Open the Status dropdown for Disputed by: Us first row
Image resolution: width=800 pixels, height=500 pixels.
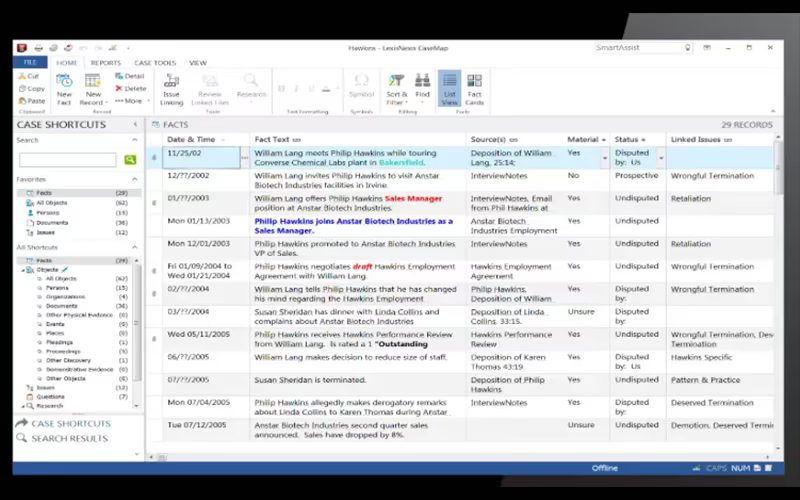click(661, 158)
